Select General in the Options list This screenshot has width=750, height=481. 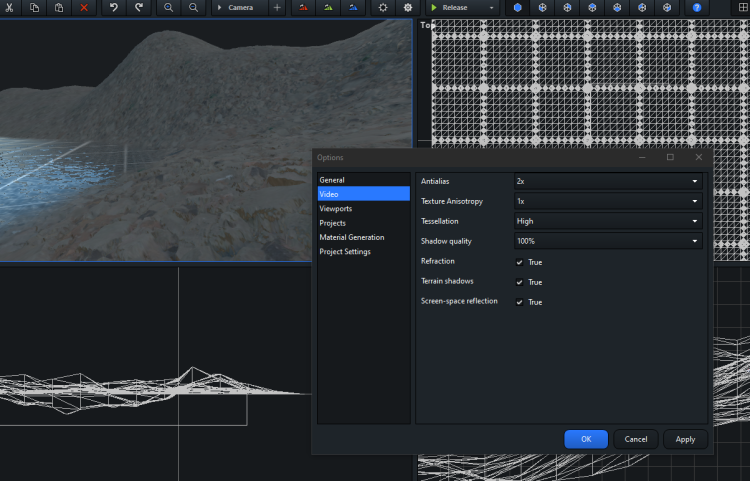(332, 180)
